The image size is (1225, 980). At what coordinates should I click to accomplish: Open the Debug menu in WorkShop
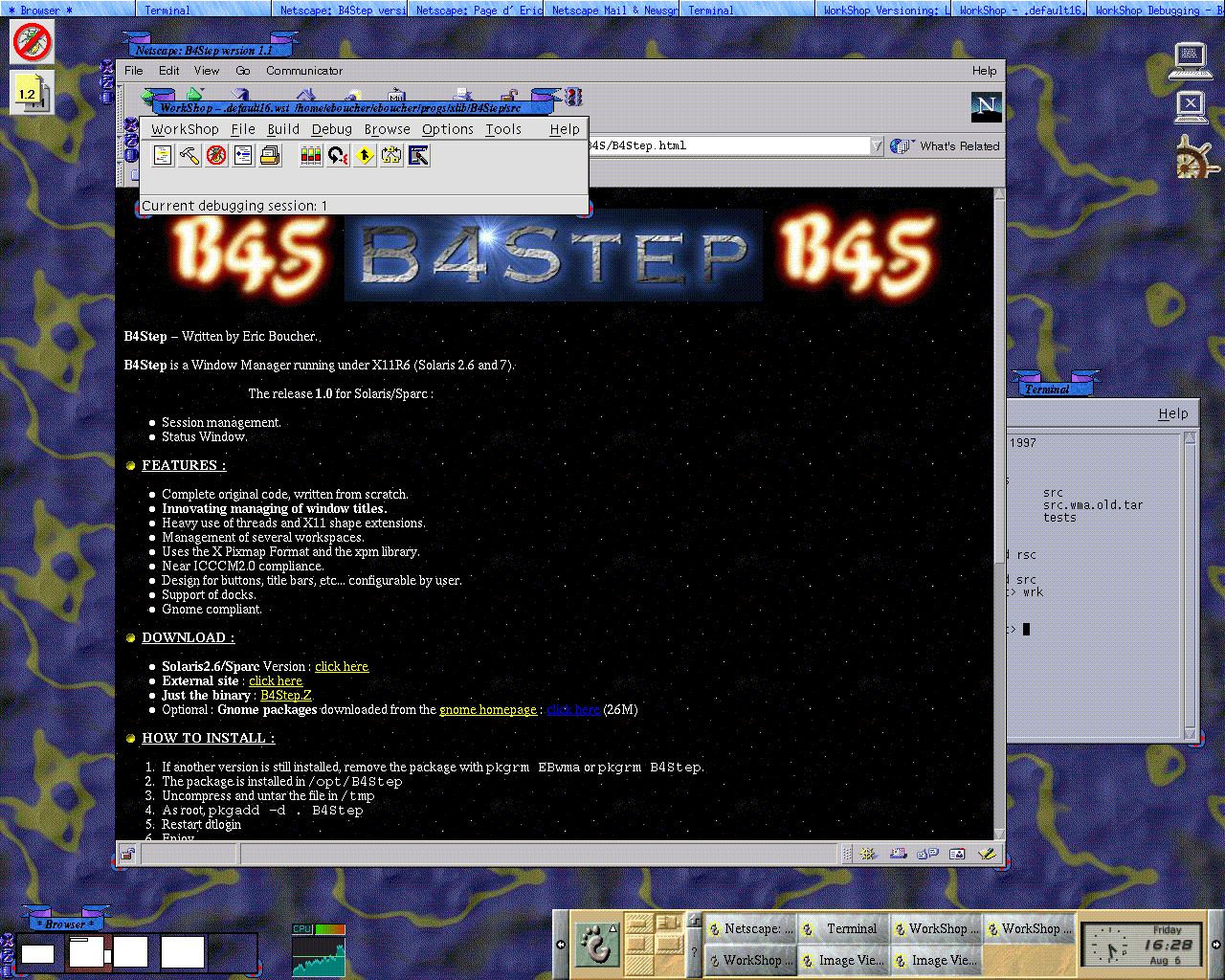pyautogui.click(x=332, y=129)
